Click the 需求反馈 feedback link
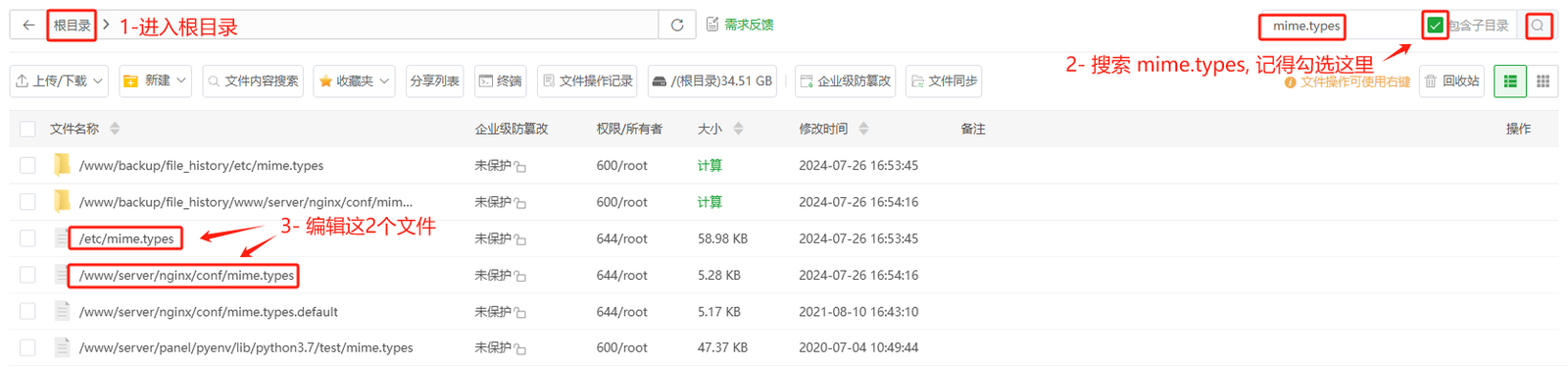 (740, 25)
